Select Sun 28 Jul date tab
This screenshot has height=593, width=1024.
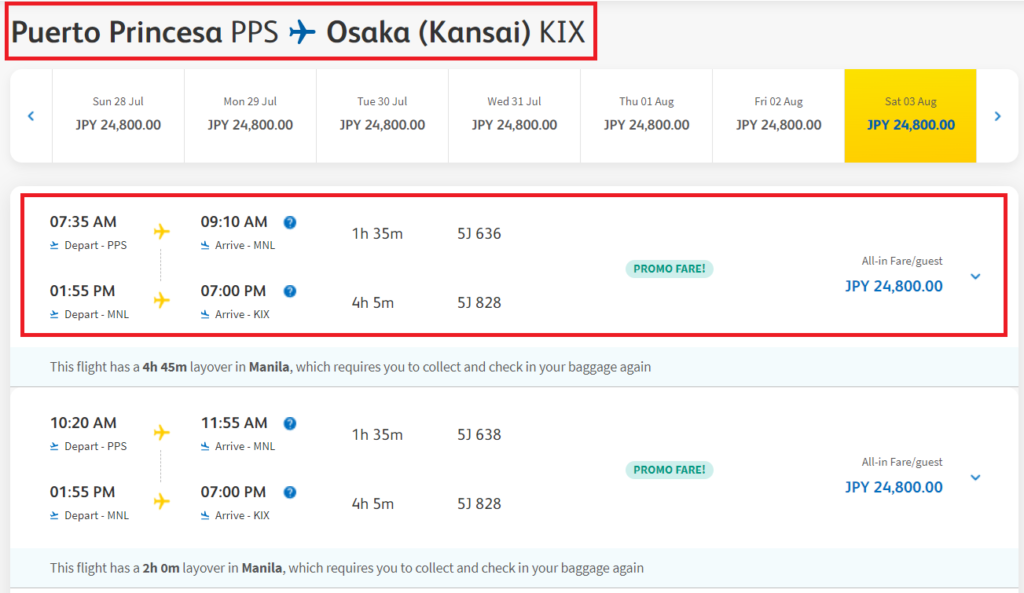coord(118,115)
